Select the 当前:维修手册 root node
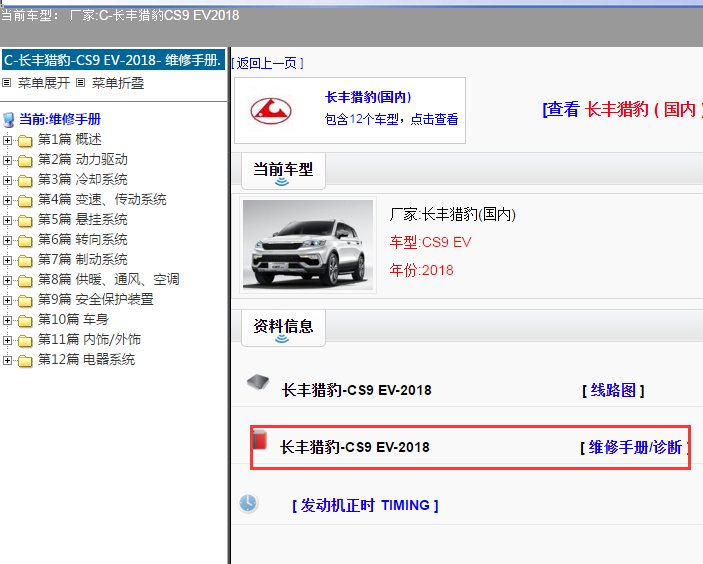 pos(60,120)
